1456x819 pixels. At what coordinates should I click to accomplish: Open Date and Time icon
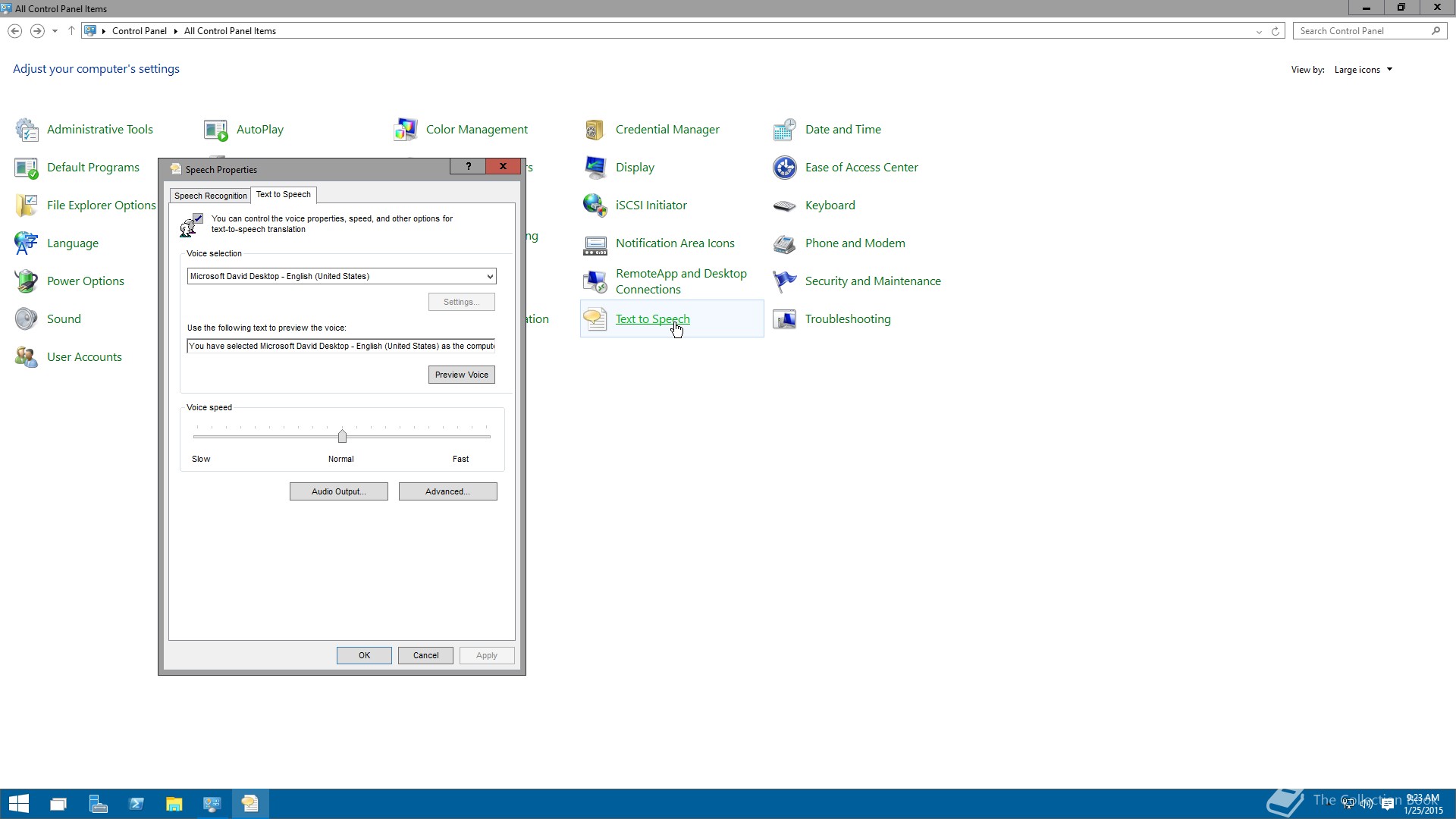tap(785, 130)
